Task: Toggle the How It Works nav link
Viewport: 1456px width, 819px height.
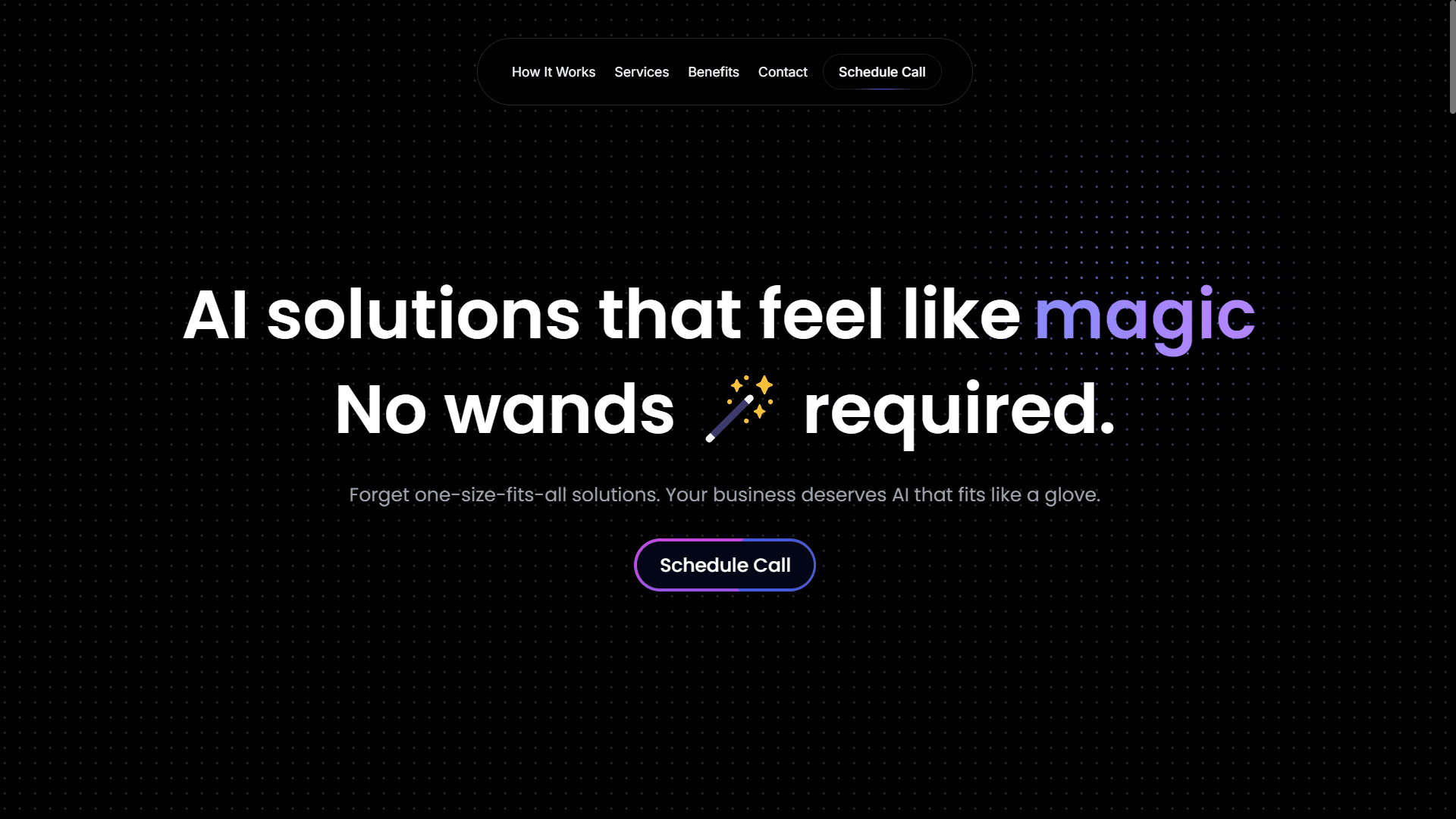Action: [553, 71]
